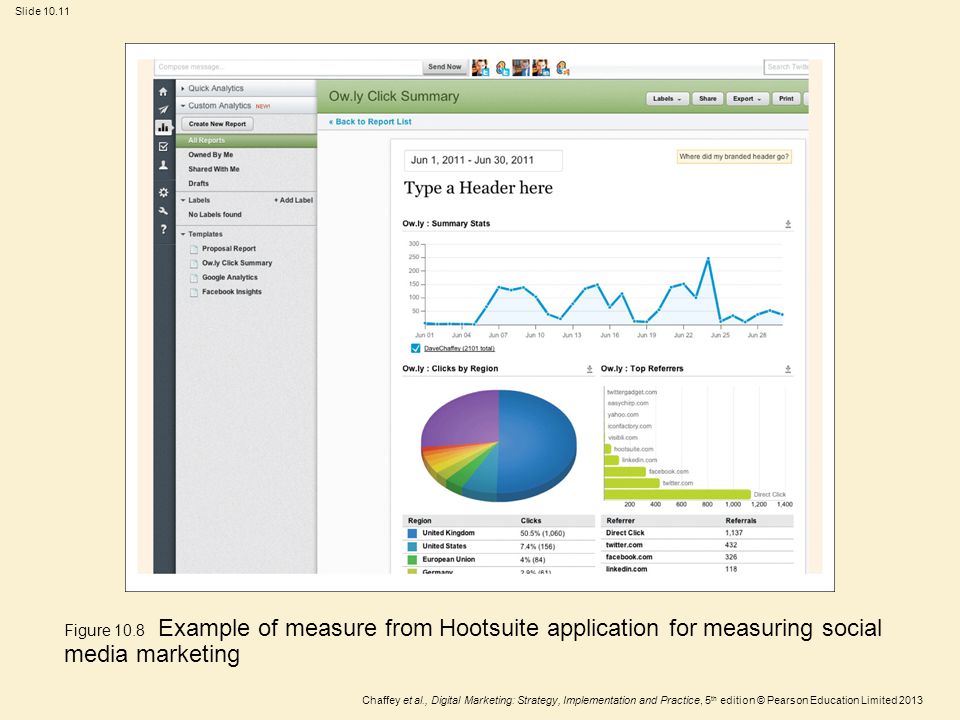Click the Send Now button
The height and width of the screenshot is (720, 960).
pyautogui.click(x=444, y=67)
